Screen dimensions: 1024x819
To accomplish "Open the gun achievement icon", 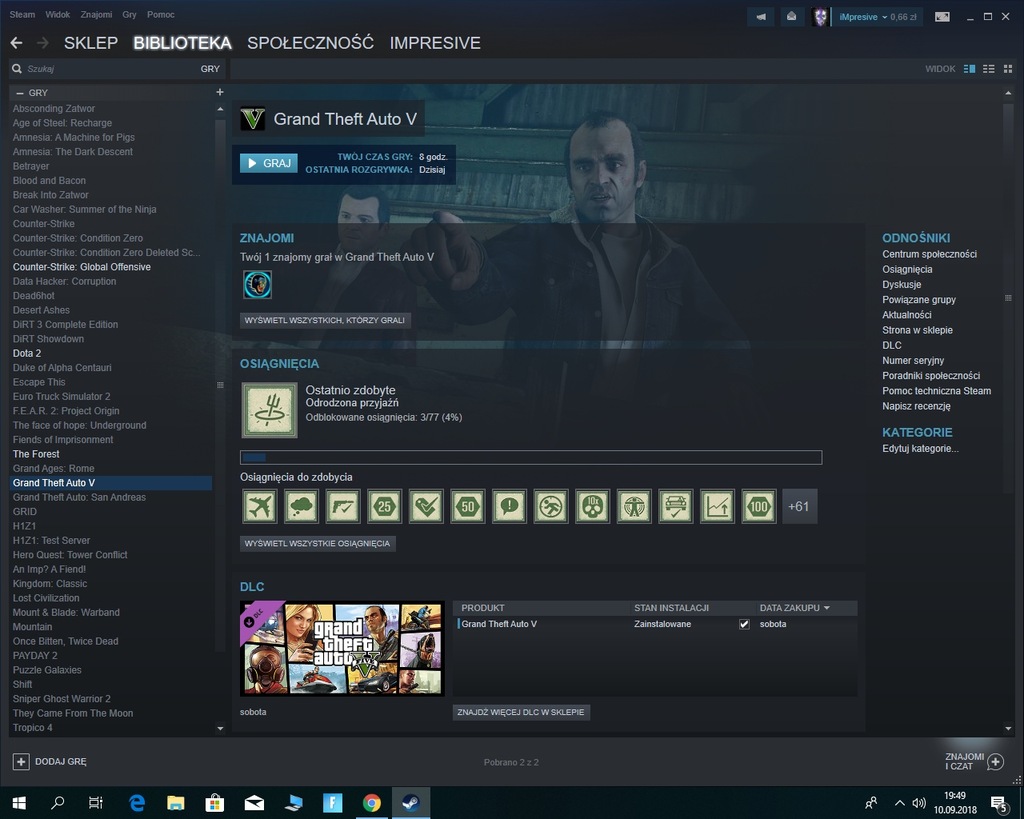I will coord(343,506).
